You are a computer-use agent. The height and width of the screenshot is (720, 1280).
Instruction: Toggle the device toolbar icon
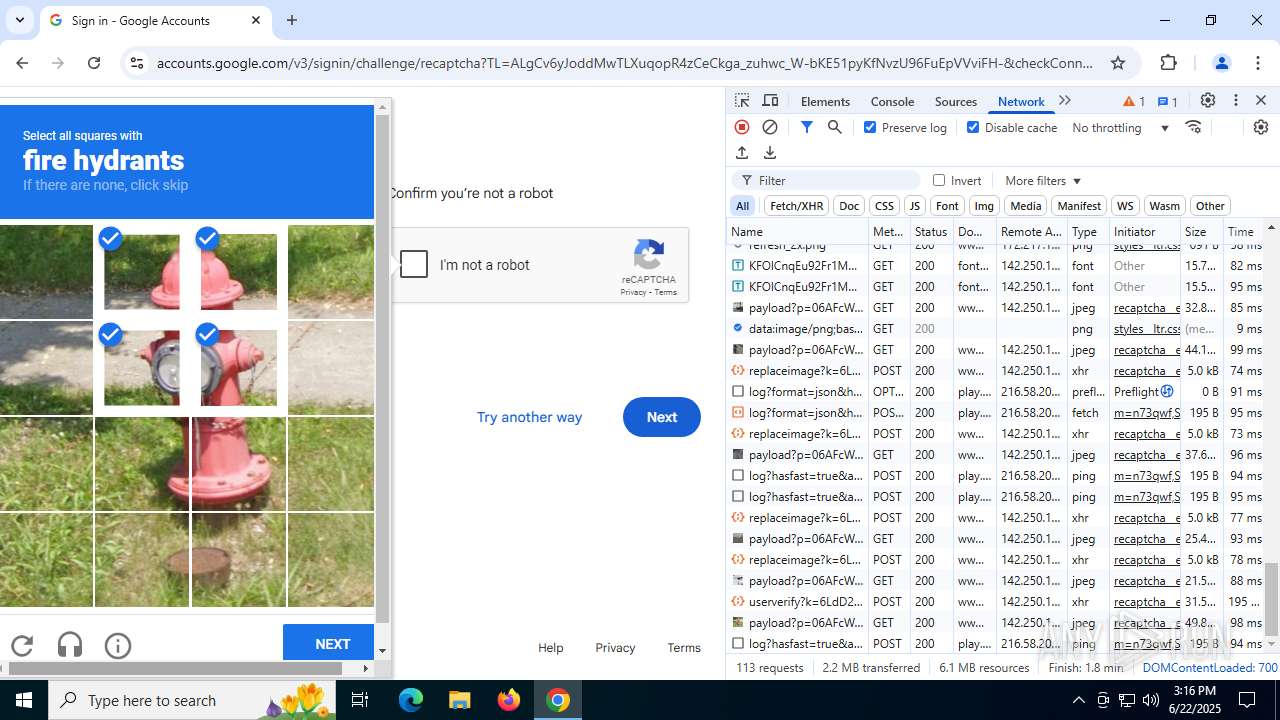click(x=770, y=101)
